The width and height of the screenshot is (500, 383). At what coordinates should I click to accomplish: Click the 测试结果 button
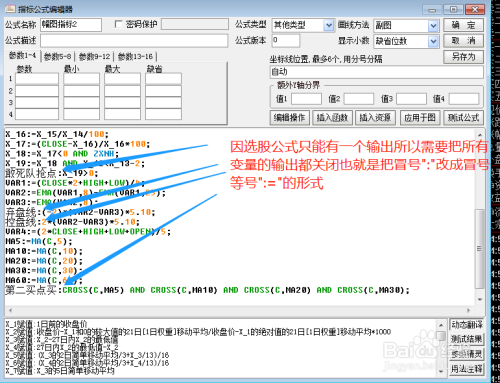[466, 339]
